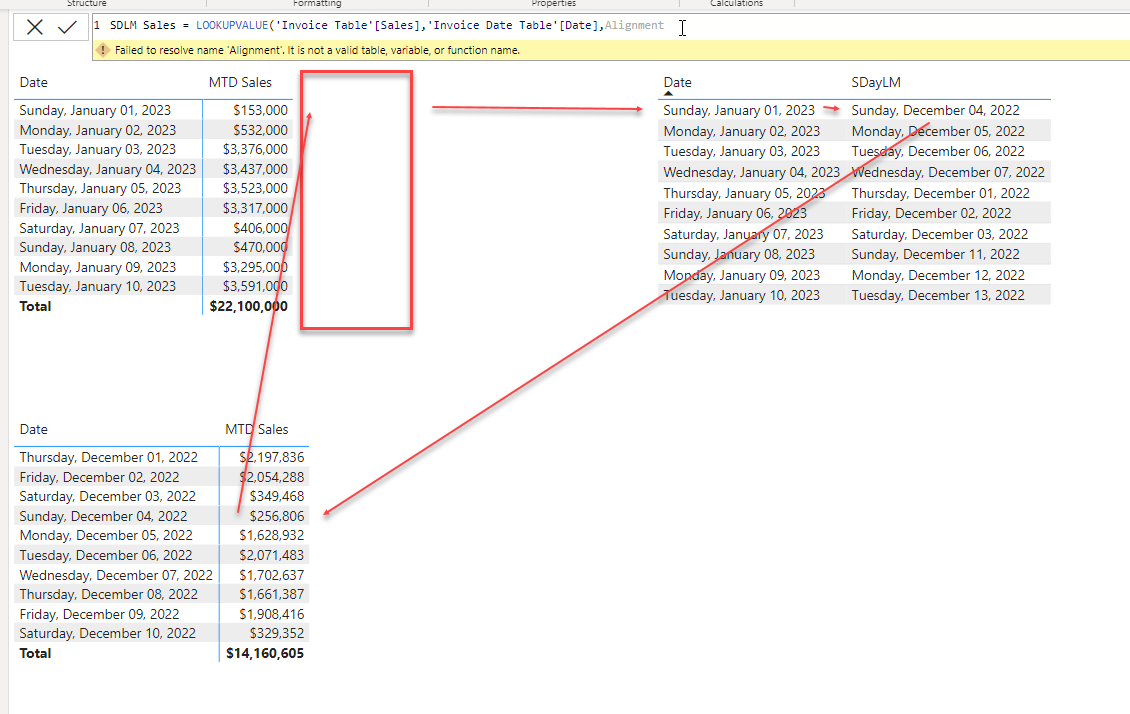Click the SDayLM column header
Screen dimensions: 1130x714
tap(876, 82)
